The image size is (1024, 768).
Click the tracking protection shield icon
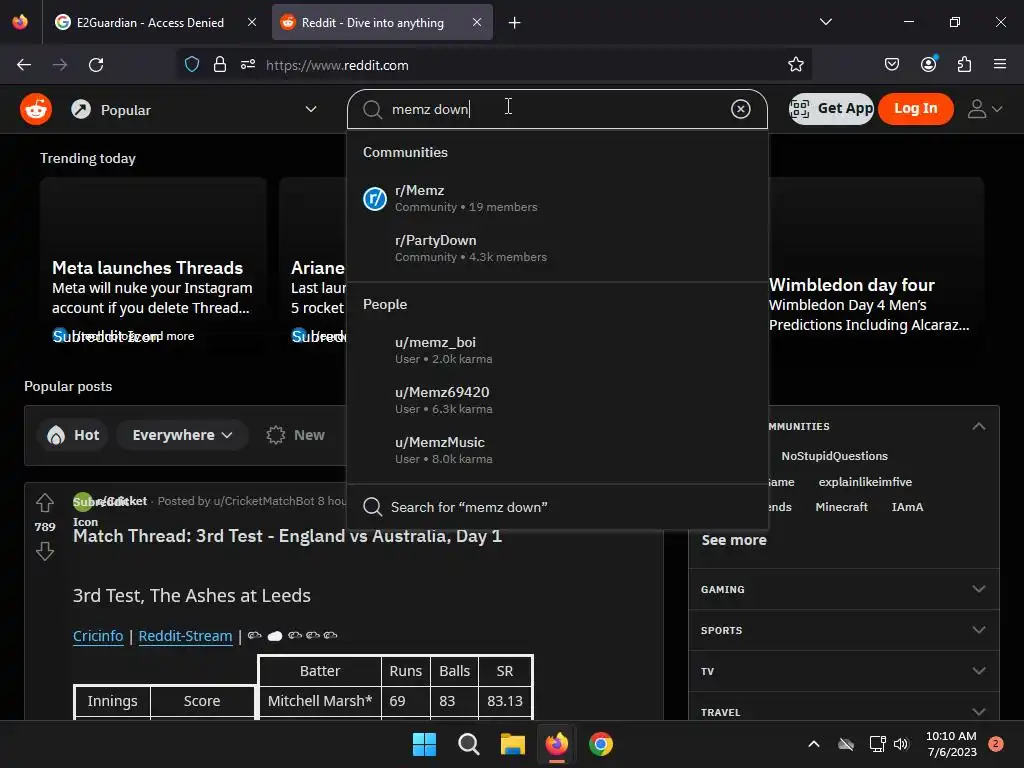tap(192, 64)
